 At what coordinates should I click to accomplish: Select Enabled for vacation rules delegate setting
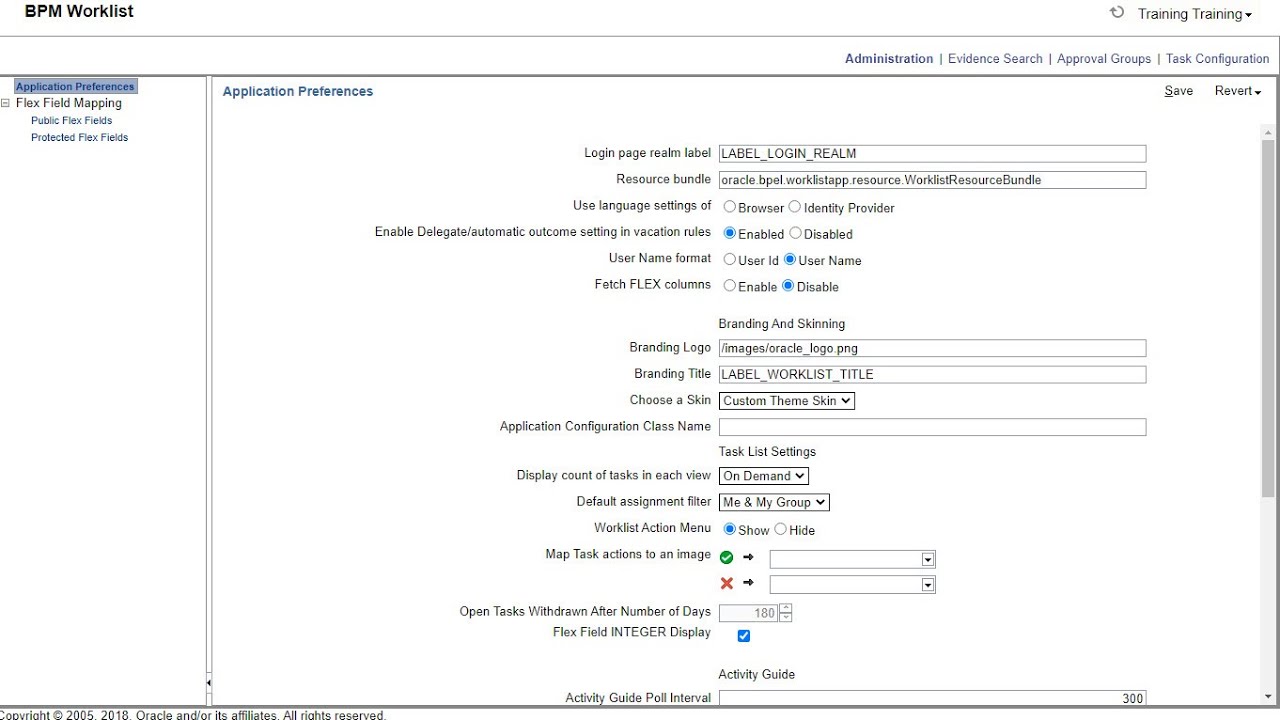point(730,233)
